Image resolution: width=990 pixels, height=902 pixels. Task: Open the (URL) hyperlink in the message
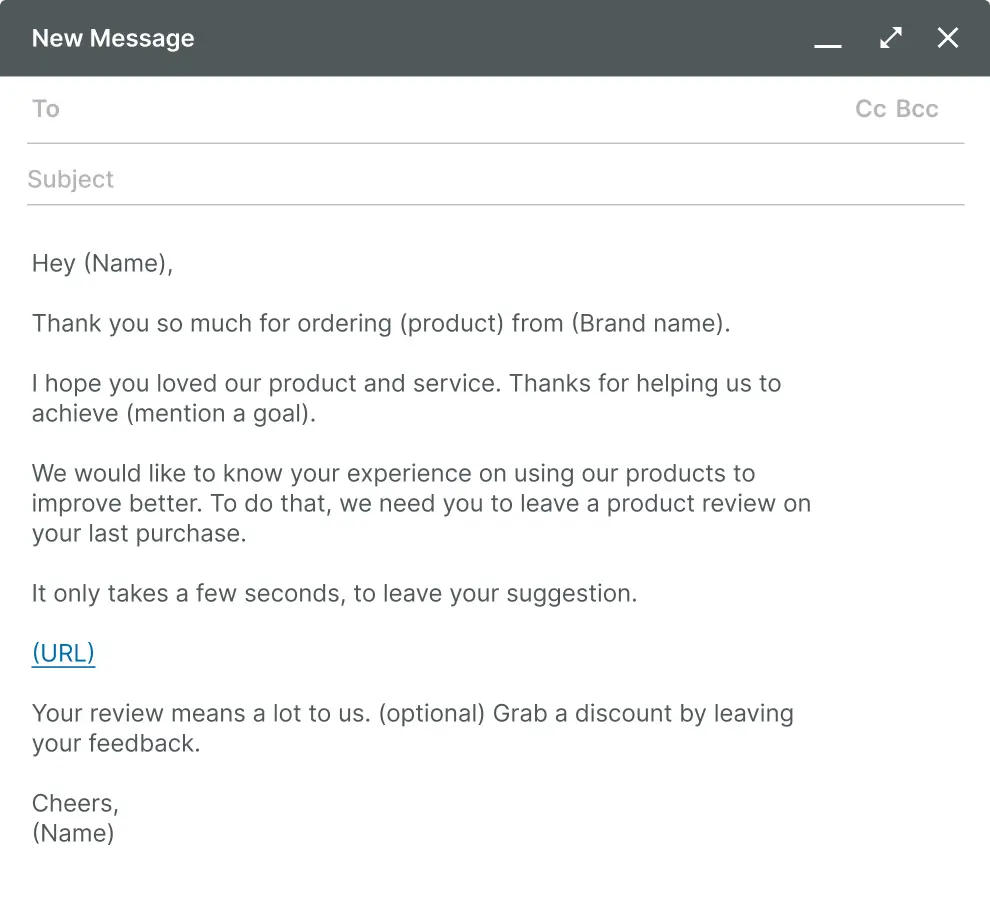pyautogui.click(x=63, y=653)
